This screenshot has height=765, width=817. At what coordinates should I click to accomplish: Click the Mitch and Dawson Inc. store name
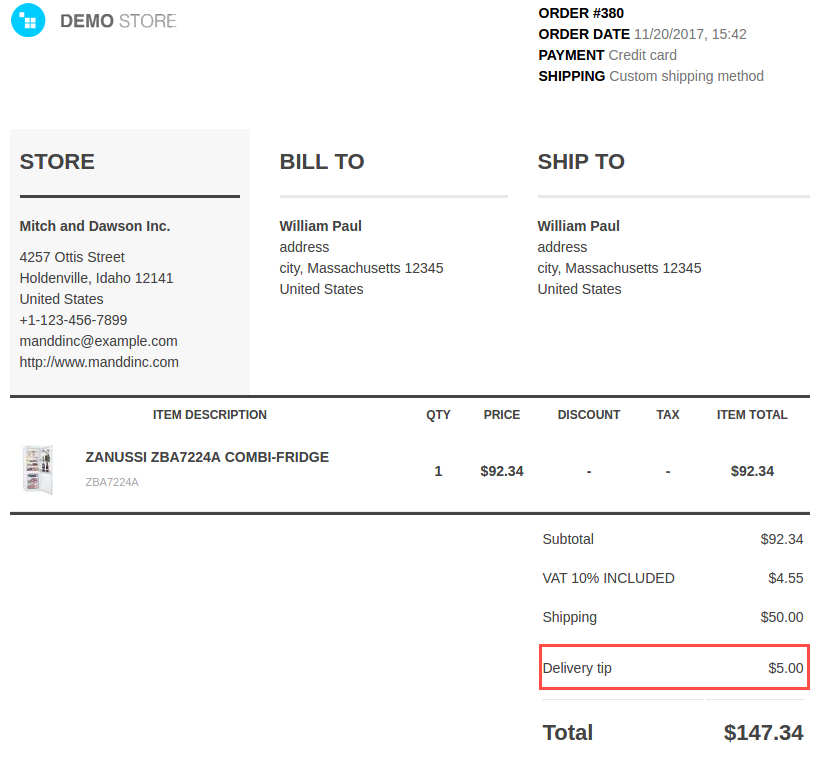click(x=95, y=226)
